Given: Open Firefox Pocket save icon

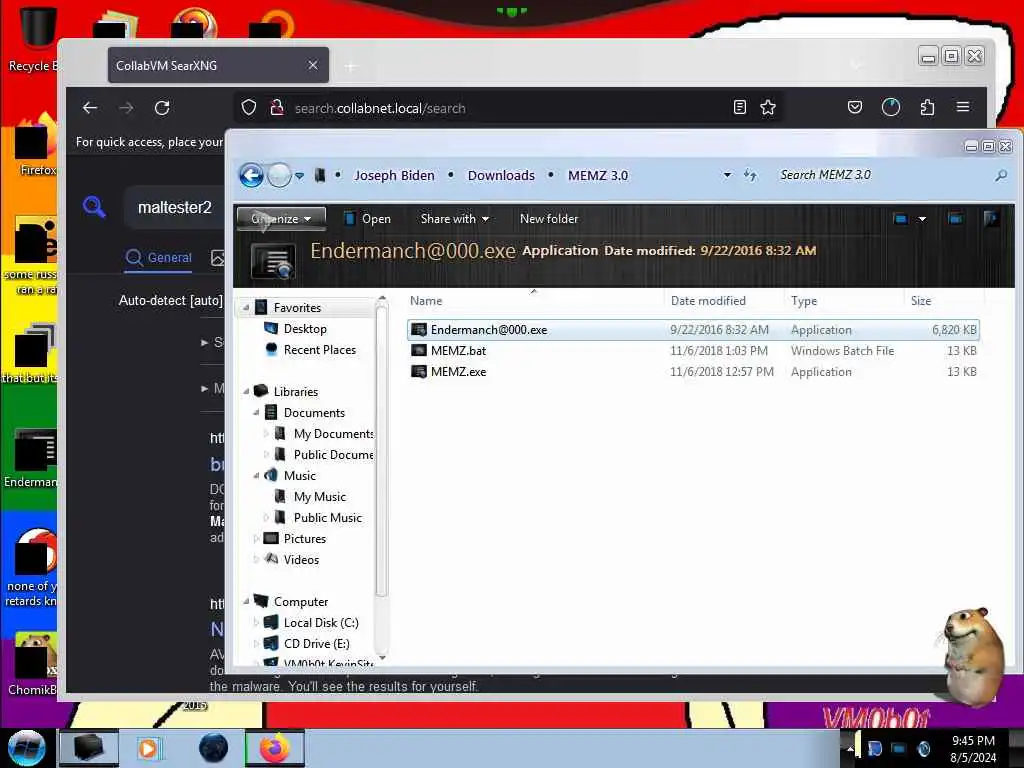Looking at the screenshot, I should click(855, 107).
